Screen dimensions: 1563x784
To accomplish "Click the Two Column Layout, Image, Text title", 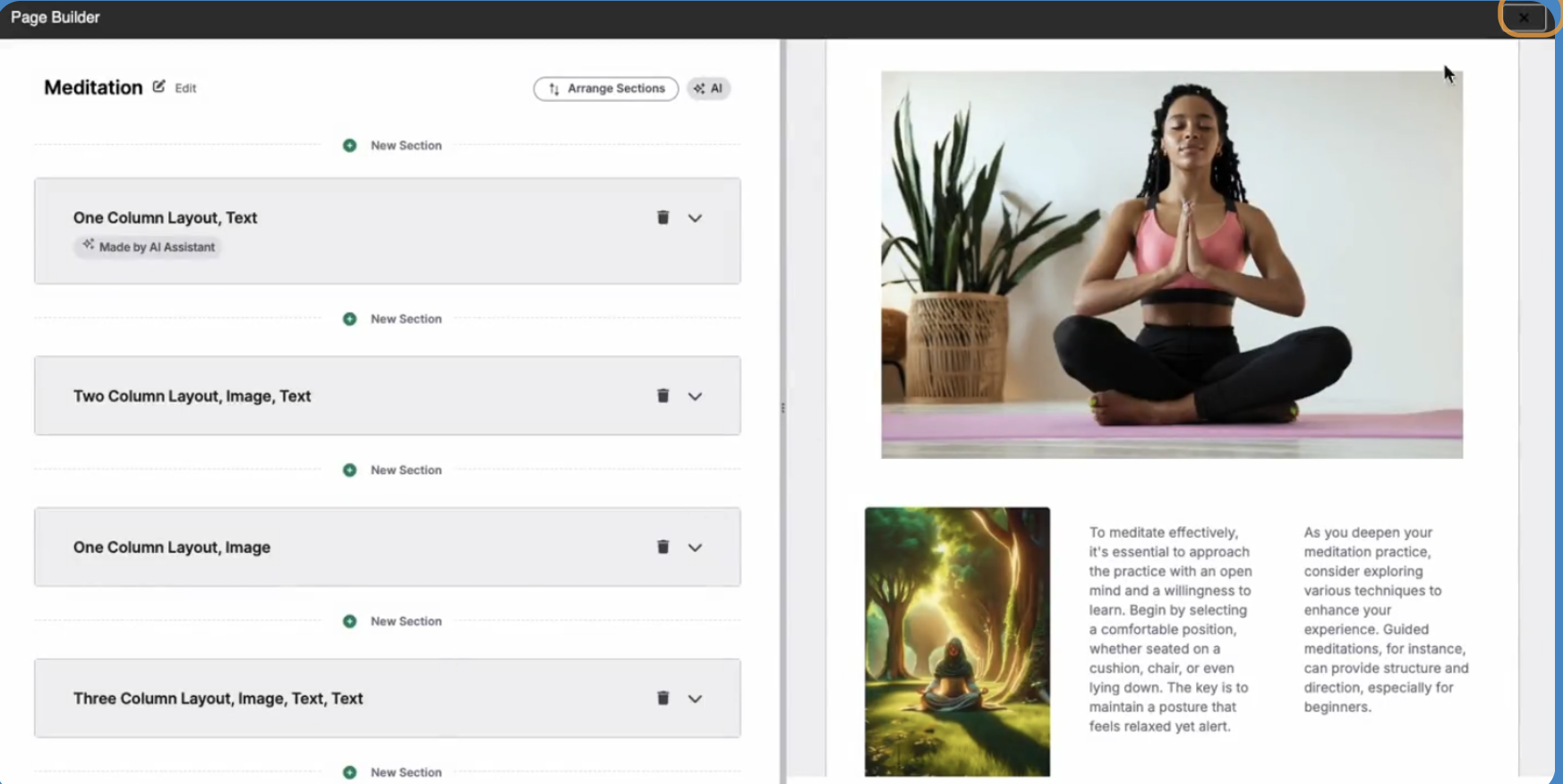I will 192,396.
